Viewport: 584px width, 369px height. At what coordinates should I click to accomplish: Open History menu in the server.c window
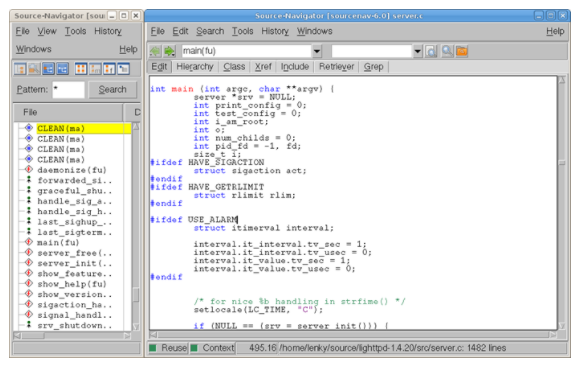click(275, 31)
